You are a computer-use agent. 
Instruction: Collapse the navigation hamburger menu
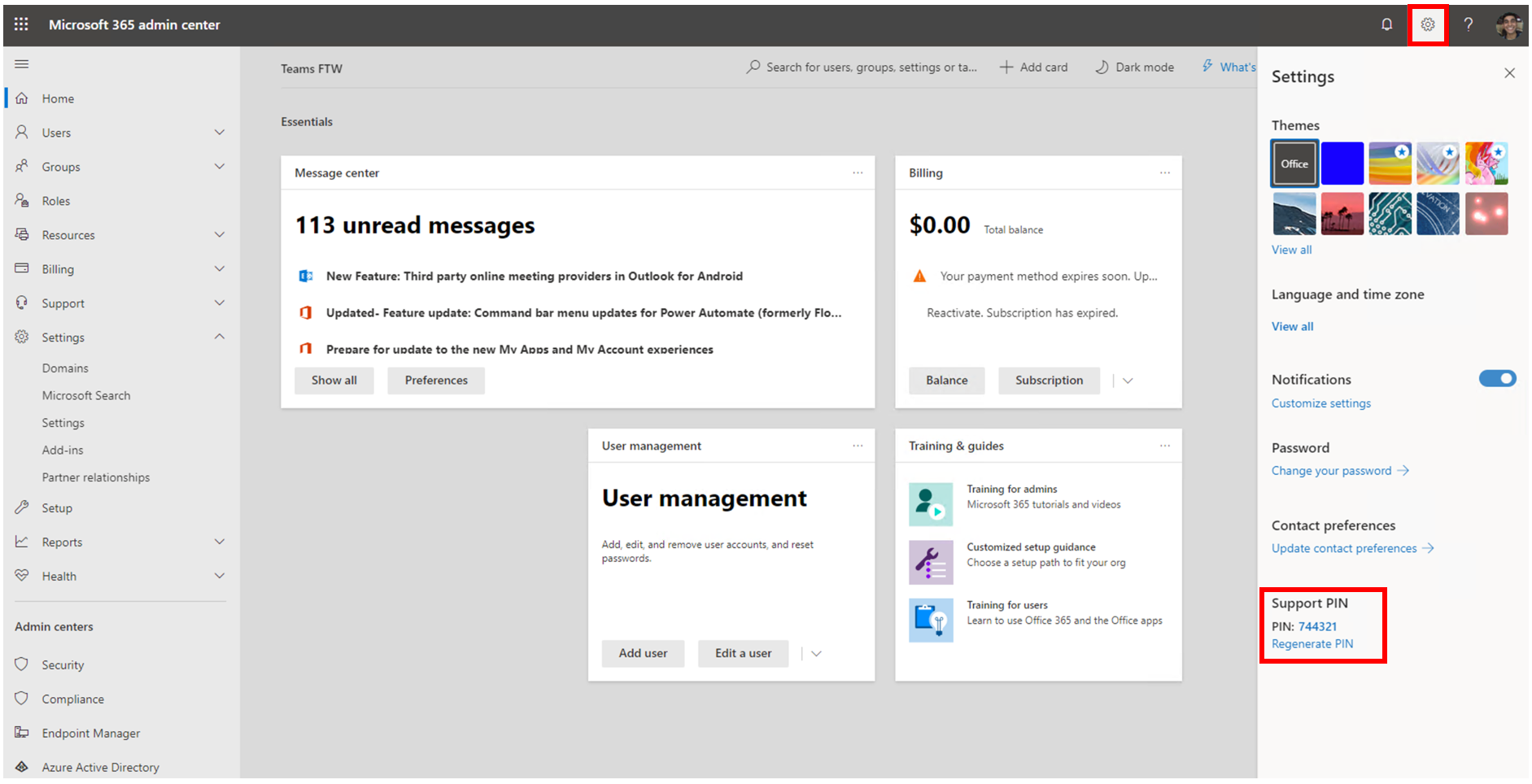click(22, 64)
